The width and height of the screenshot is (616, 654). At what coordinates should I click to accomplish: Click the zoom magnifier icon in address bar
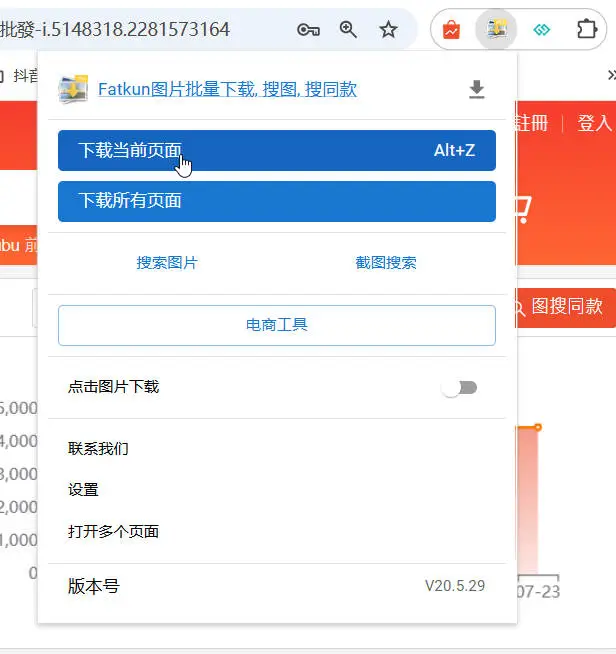tap(348, 30)
